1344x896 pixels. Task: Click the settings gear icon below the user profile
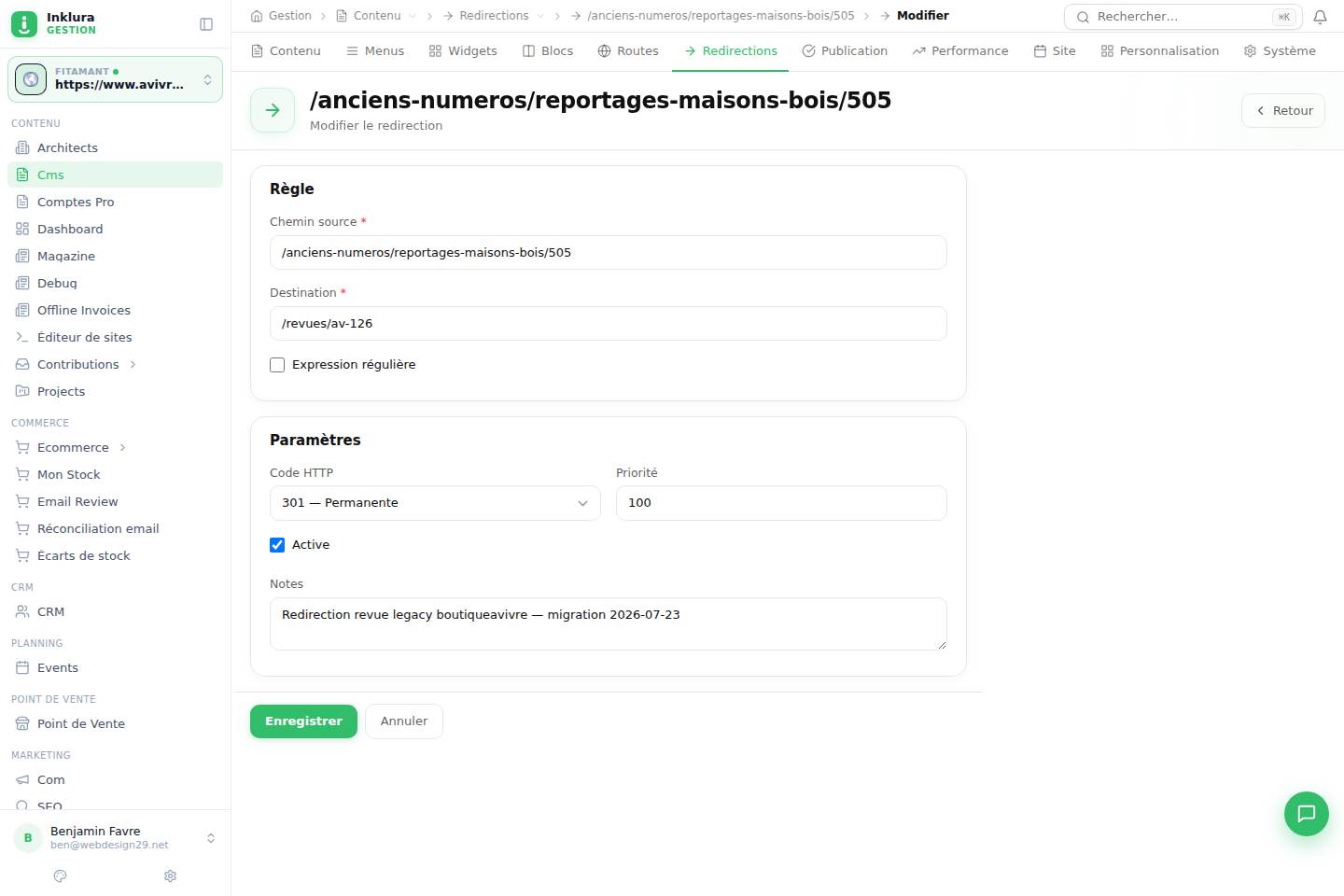coord(170,876)
